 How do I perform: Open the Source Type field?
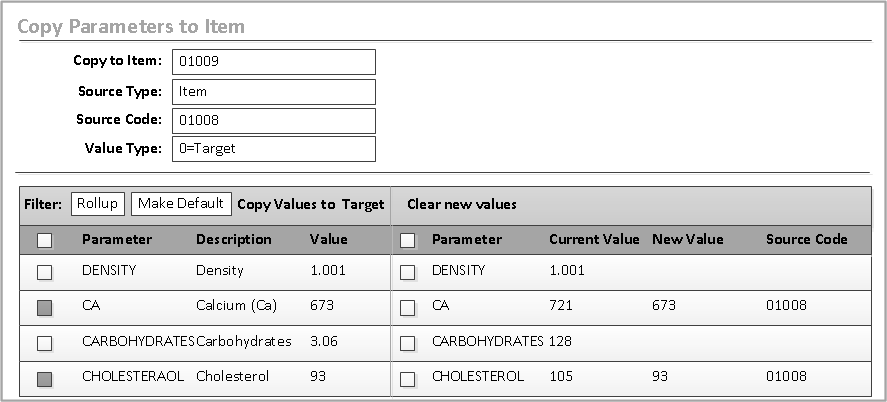pyautogui.click(x=273, y=92)
